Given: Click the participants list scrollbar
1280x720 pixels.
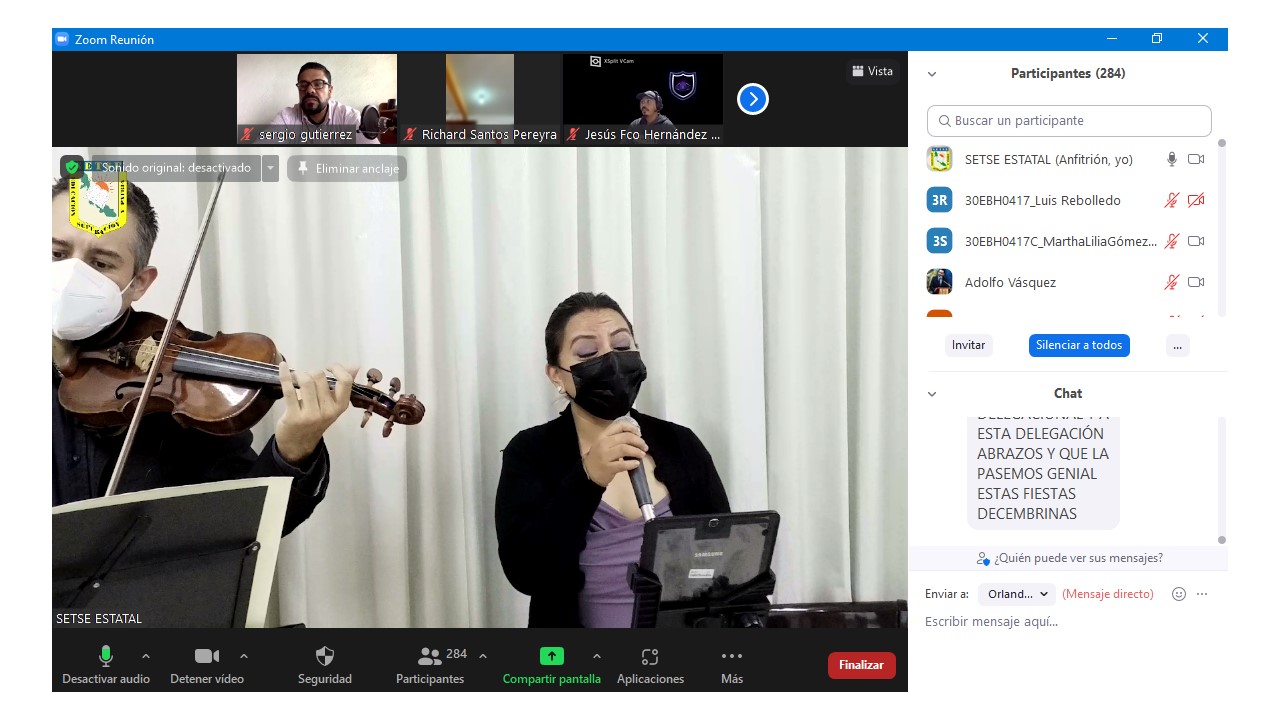Looking at the screenshot, I should pyautogui.click(x=1222, y=228).
